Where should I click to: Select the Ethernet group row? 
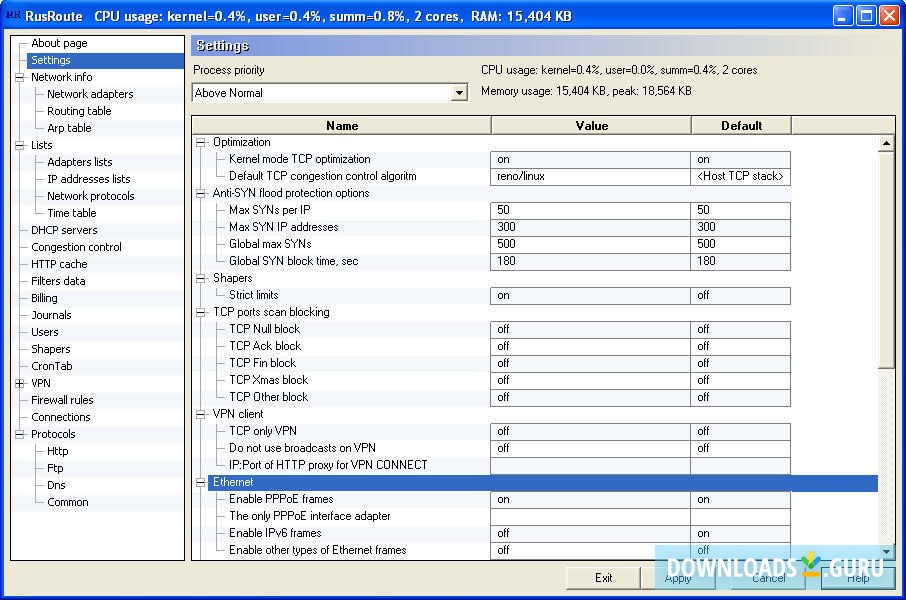click(x=540, y=483)
